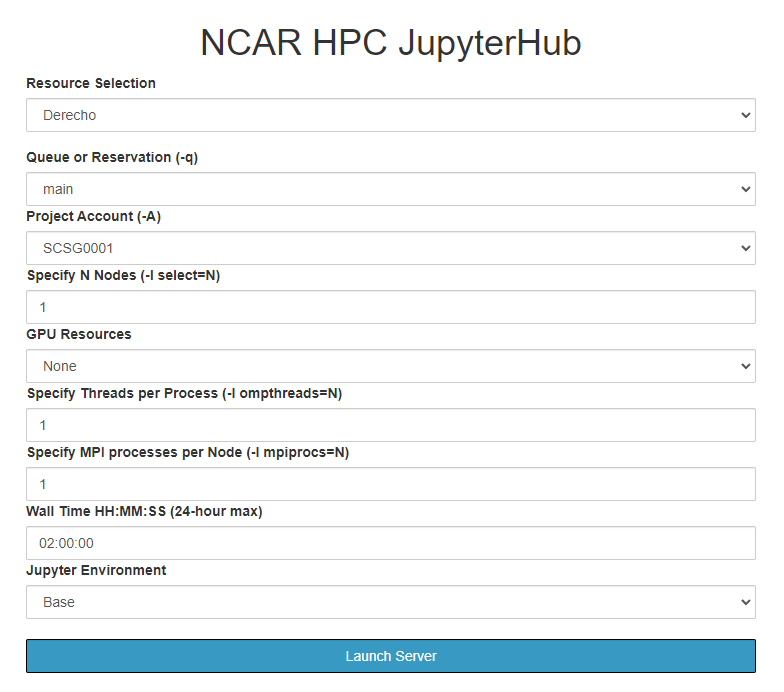Image resolution: width=784 pixels, height=692 pixels.
Task: Click the Resource Selection label
Action: tap(91, 83)
